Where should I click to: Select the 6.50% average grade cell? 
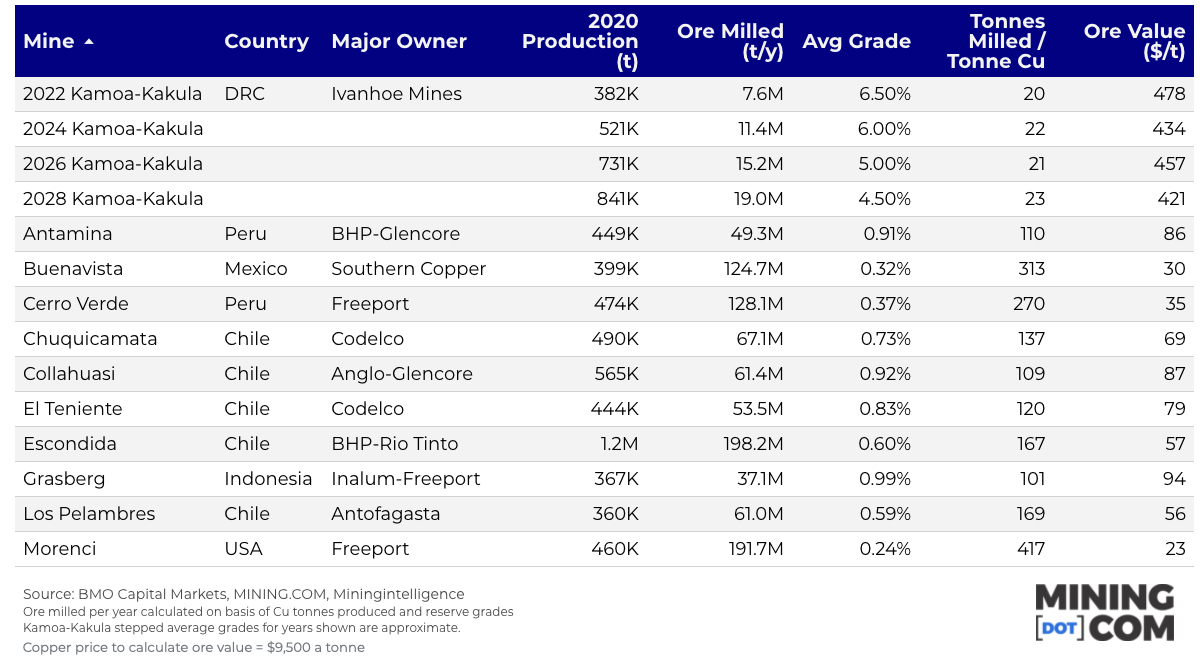click(x=884, y=94)
